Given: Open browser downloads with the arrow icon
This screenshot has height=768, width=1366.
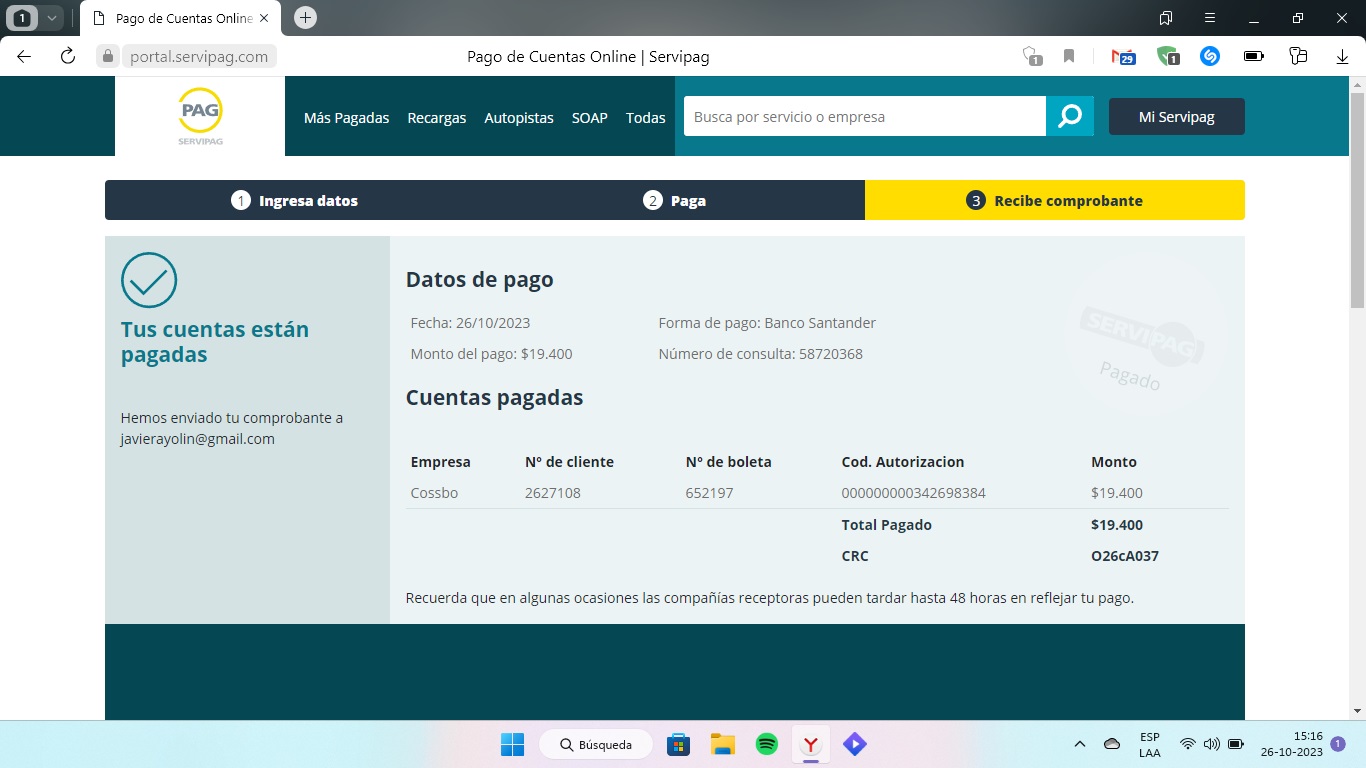Looking at the screenshot, I should point(1341,56).
